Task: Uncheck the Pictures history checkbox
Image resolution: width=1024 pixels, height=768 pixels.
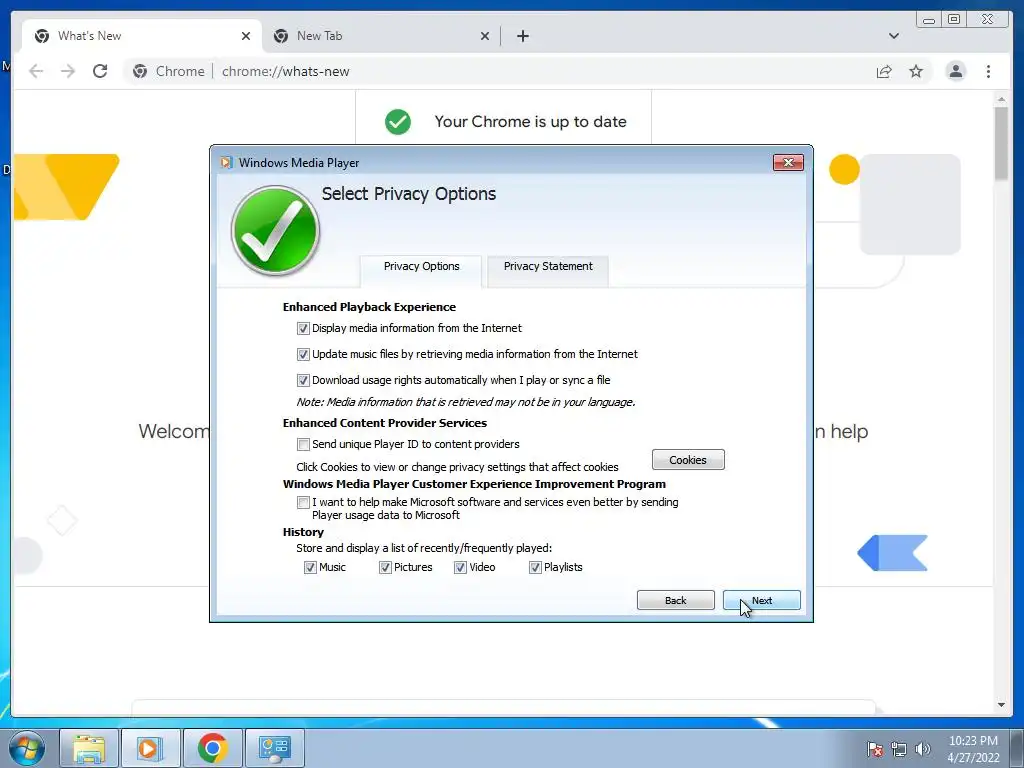Action: (x=385, y=568)
